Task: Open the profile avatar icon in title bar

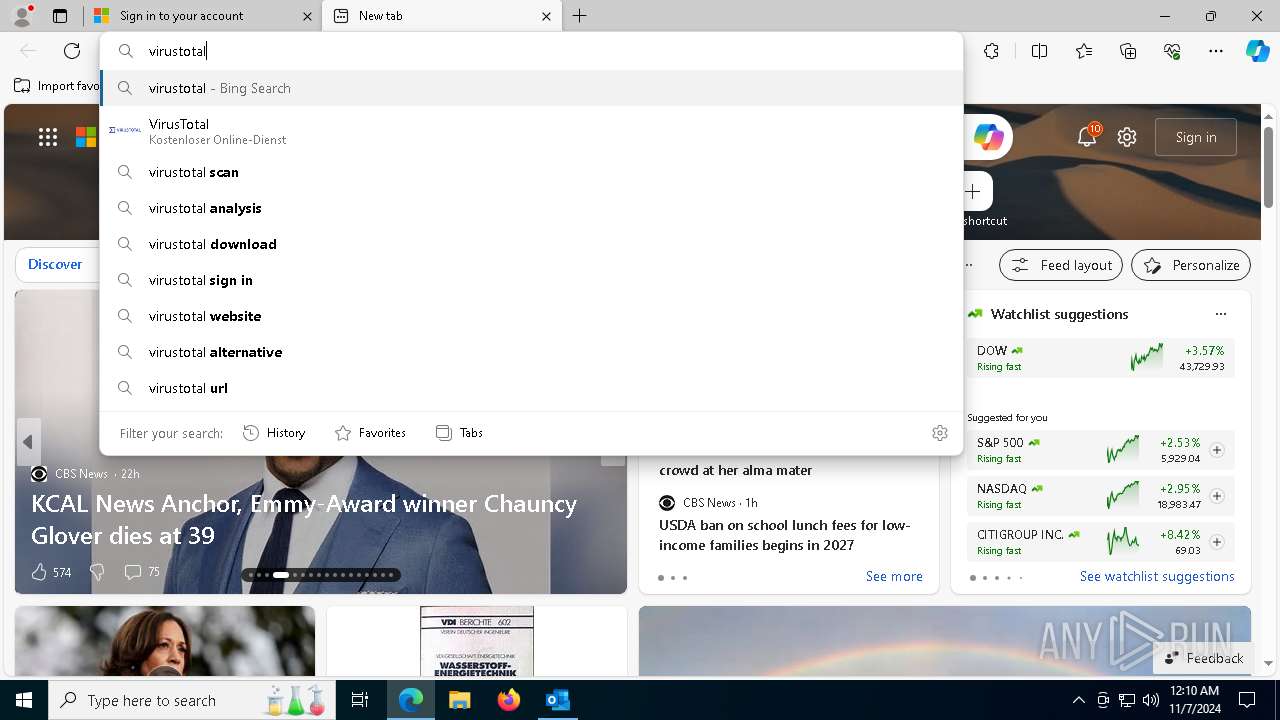Action: (x=21, y=16)
